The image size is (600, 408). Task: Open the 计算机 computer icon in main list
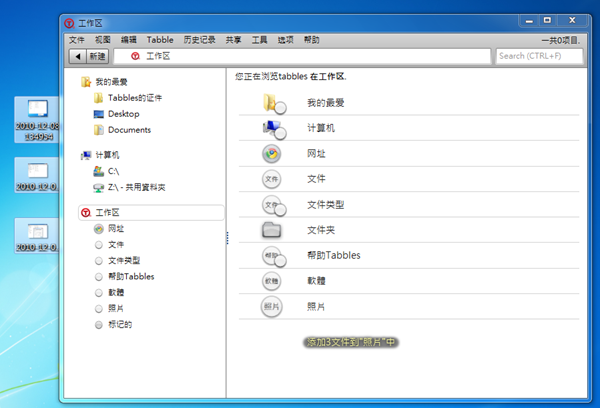point(274,129)
